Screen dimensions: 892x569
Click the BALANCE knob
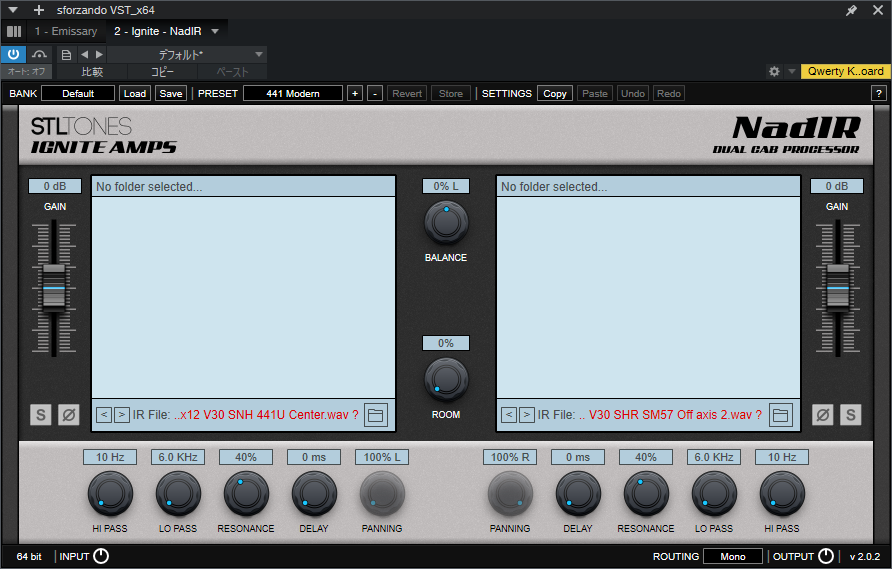[446, 222]
